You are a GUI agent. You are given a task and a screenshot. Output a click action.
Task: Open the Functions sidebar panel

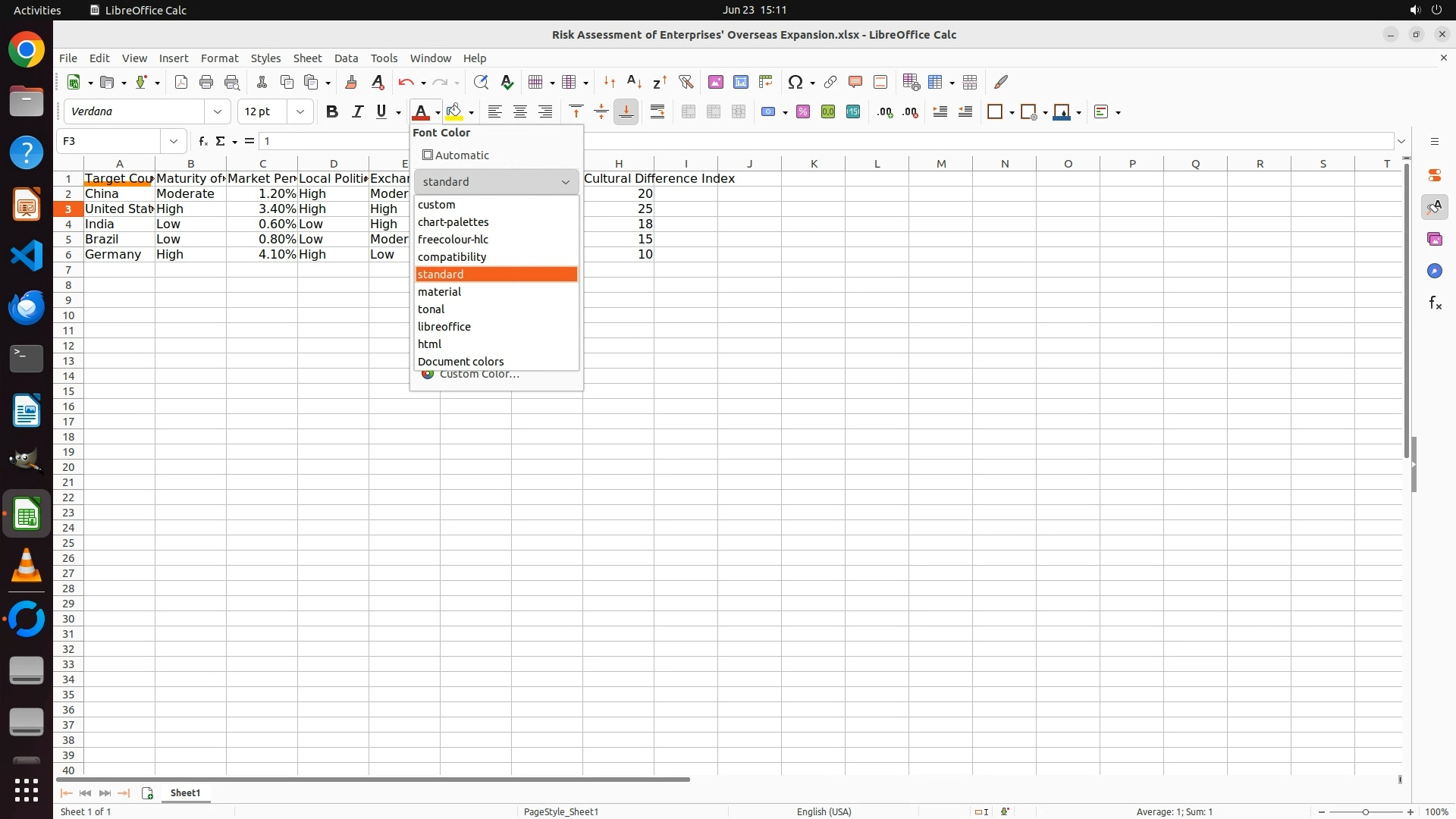pyautogui.click(x=1435, y=303)
